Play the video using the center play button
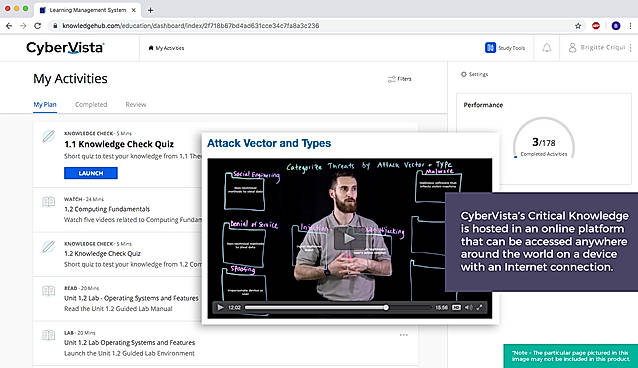This screenshot has height=368, width=638. (x=349, y=238)
